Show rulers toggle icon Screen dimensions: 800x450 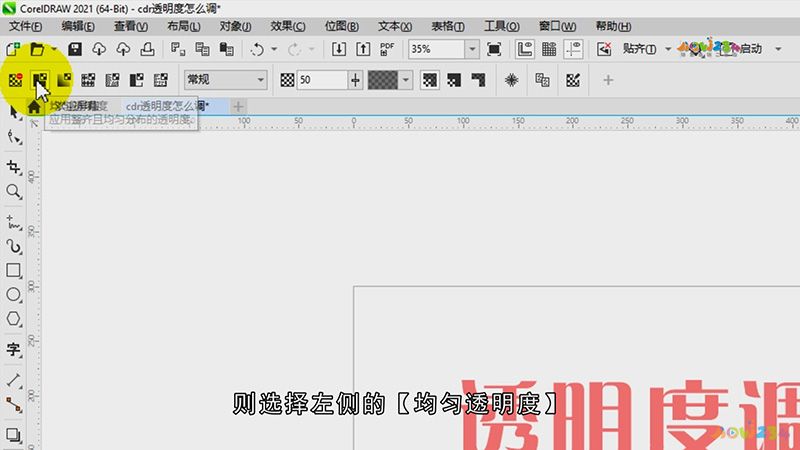coord(524,49)
